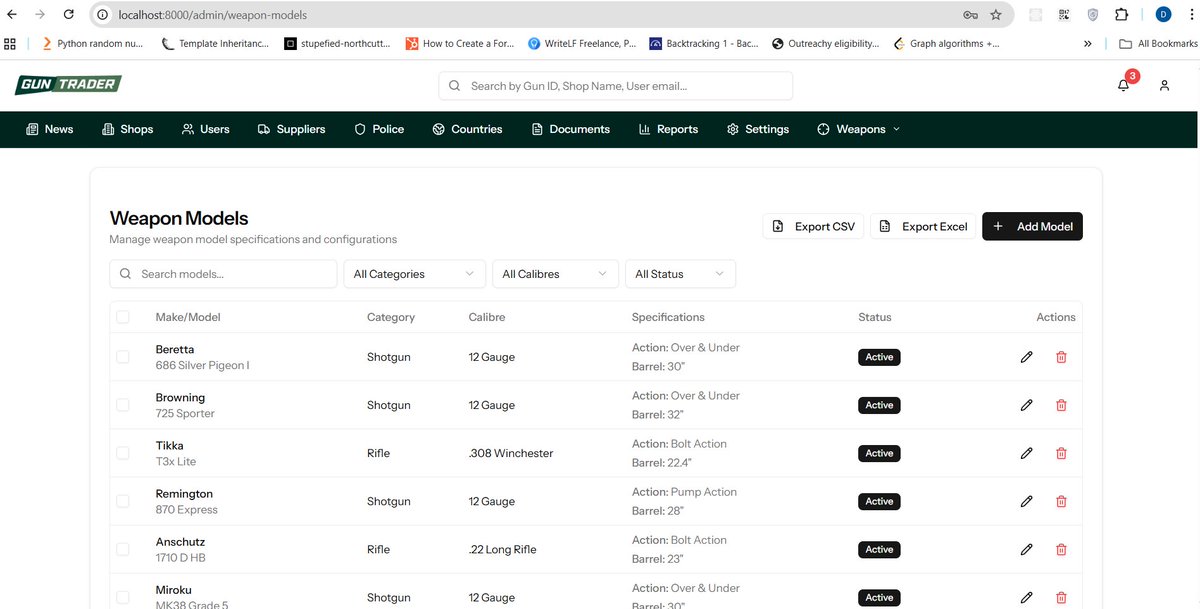The width and height of the screenshot is (1200, 609).
Task: Edit the Anschutz 1710 D HB row
Action: pyautogui.click(x=1026, y=549)
